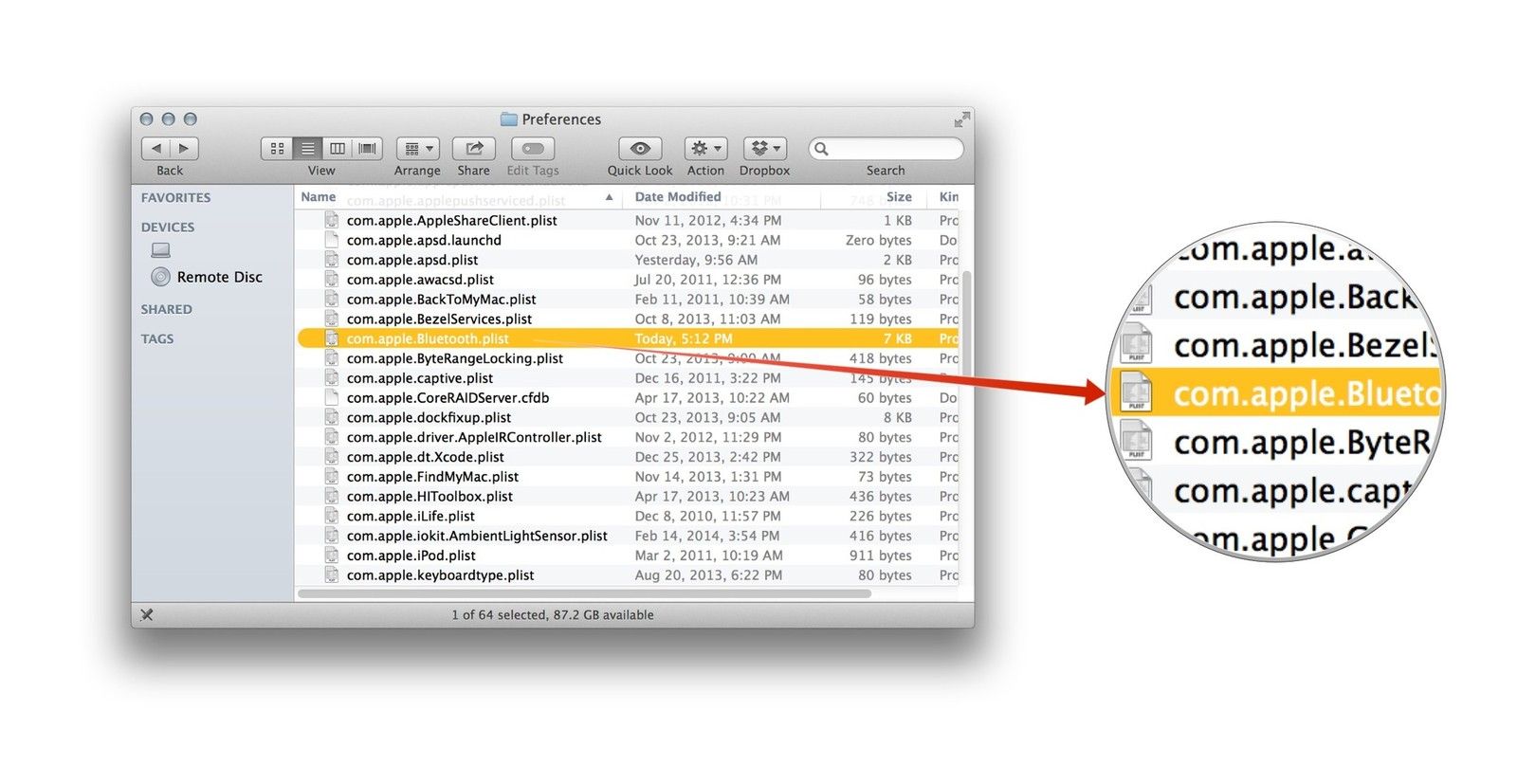The width and height of the screenshot is (1517, 784).
Task: Click the Forward navigation arrow
Action: (184, 149)
